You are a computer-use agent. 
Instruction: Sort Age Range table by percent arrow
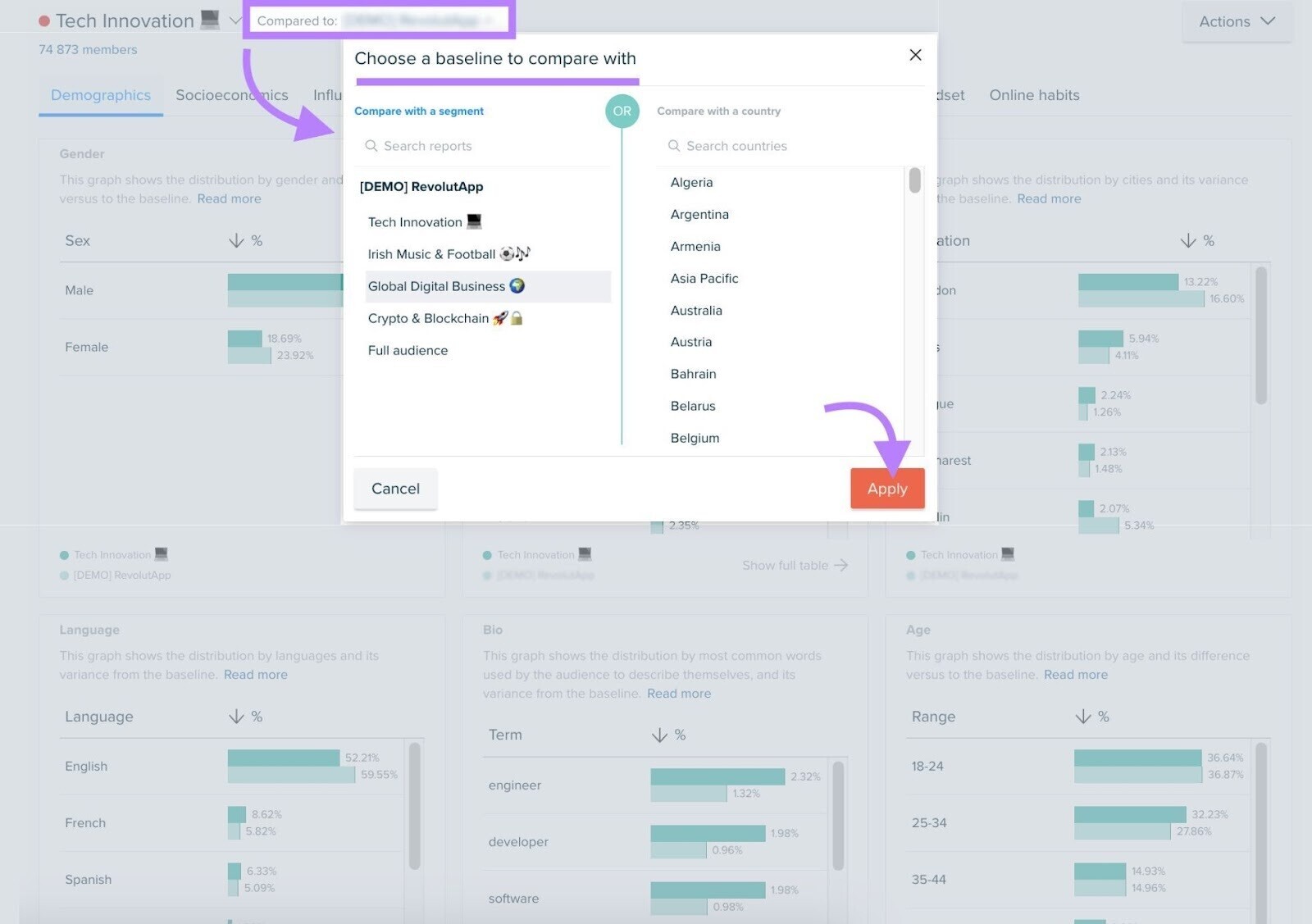[1082, 717]
